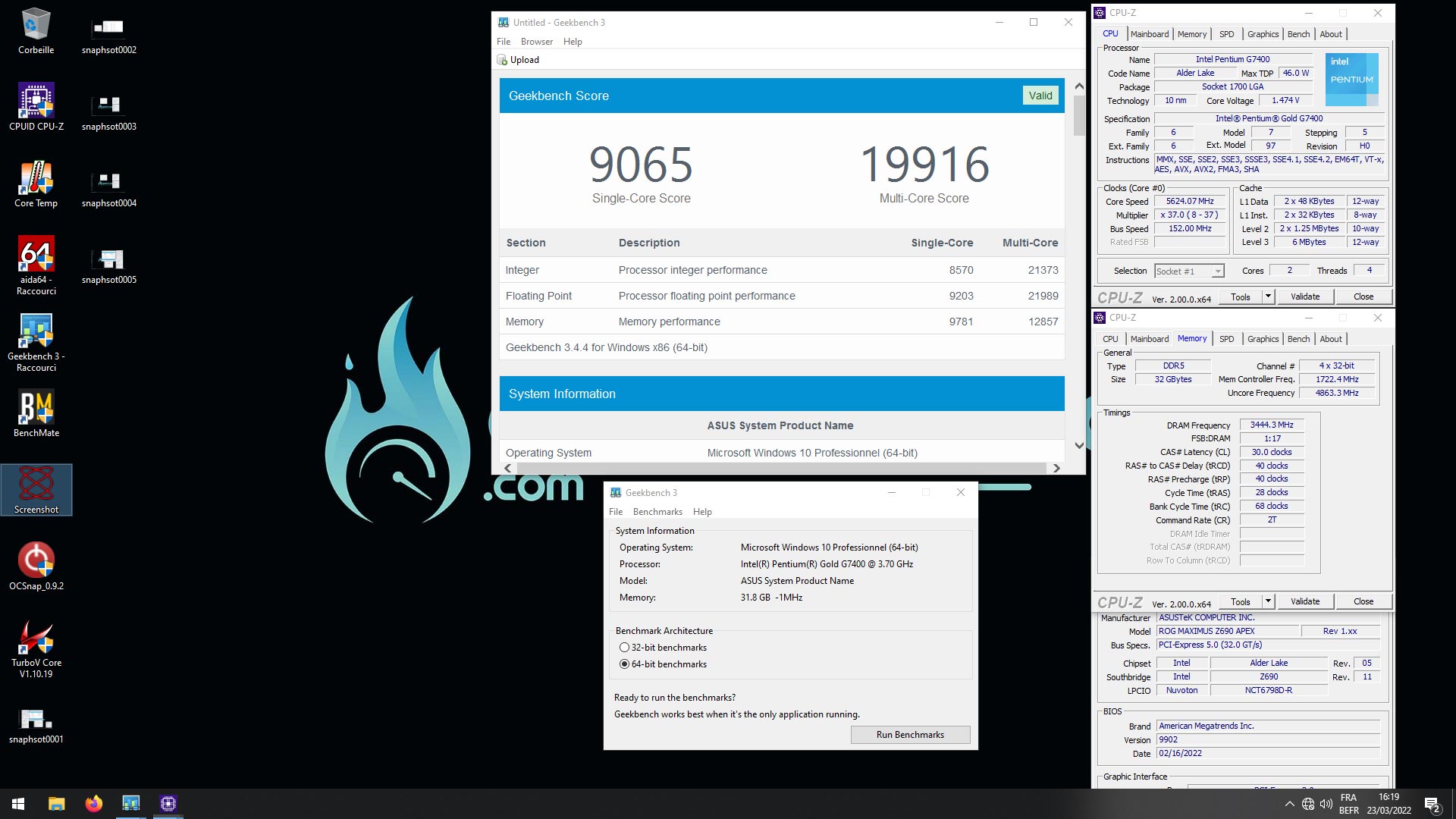Open Tools dropdown arrow in Memory CPU-Z window
This screenshot has height=819, width=1456.
pyautogui.click(x=1267, y=601)
